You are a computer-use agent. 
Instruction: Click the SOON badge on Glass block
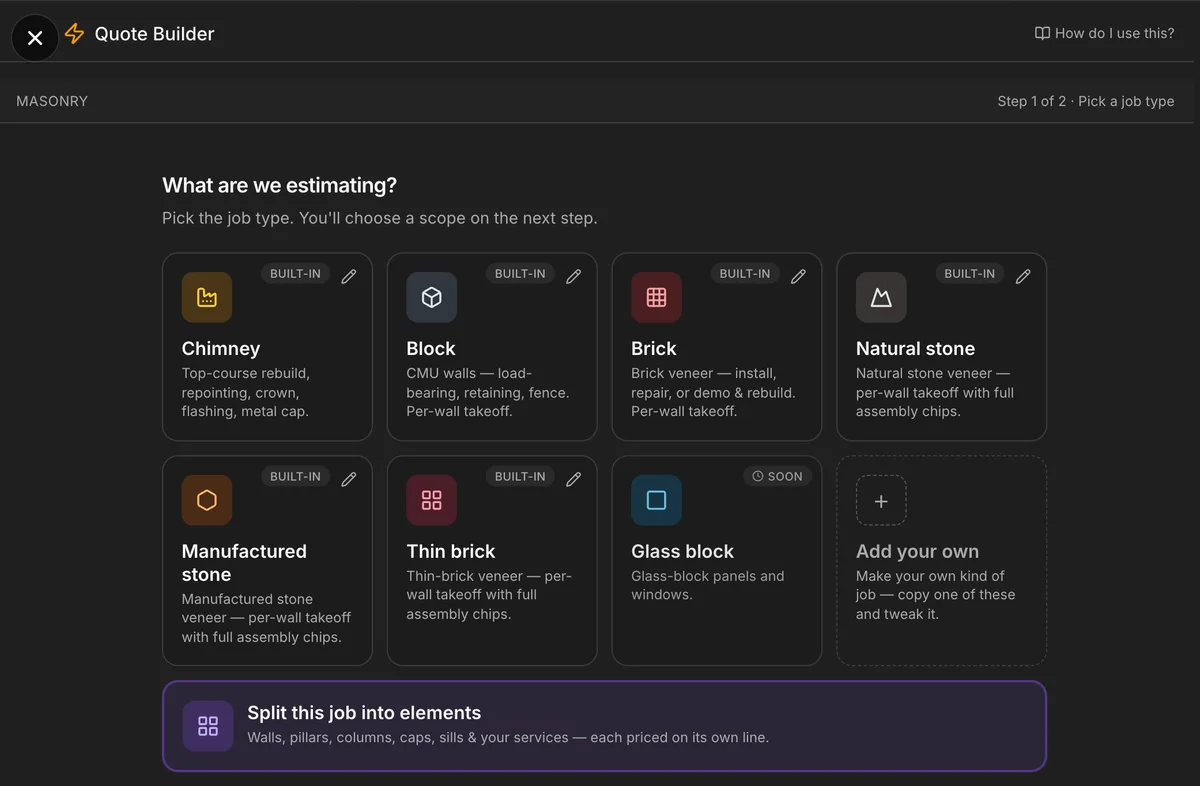pyautogui.click(x=777, y=476)
